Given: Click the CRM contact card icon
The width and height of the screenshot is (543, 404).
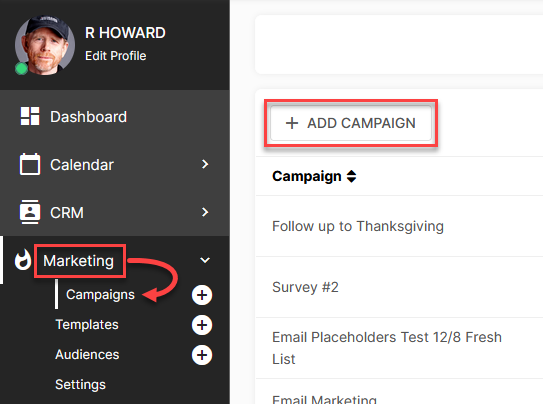Looking at the screenshot, I should pos(30,212).
